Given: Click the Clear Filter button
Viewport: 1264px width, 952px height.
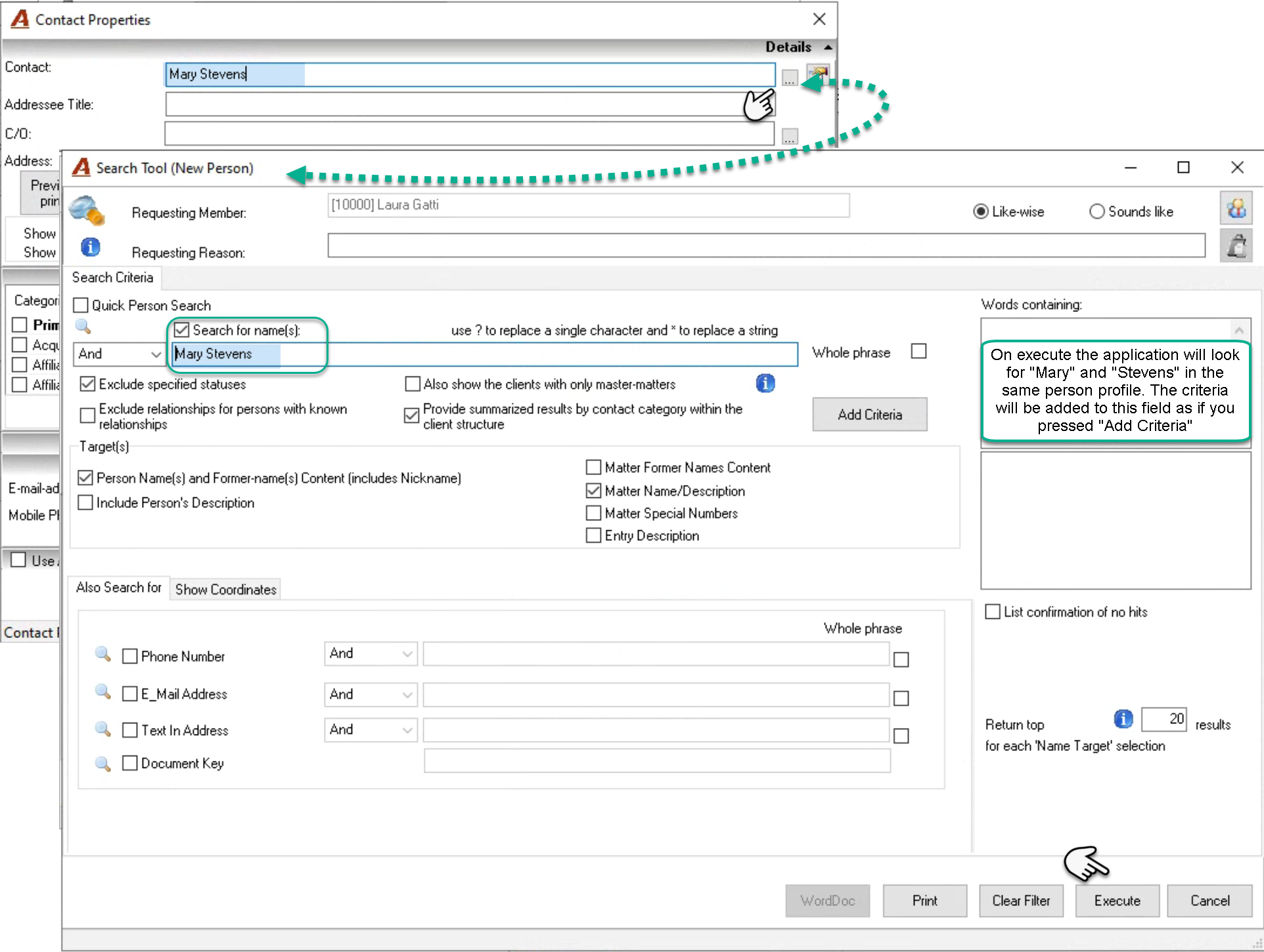Looking at the screenshot, I should tap(1021, 901).
